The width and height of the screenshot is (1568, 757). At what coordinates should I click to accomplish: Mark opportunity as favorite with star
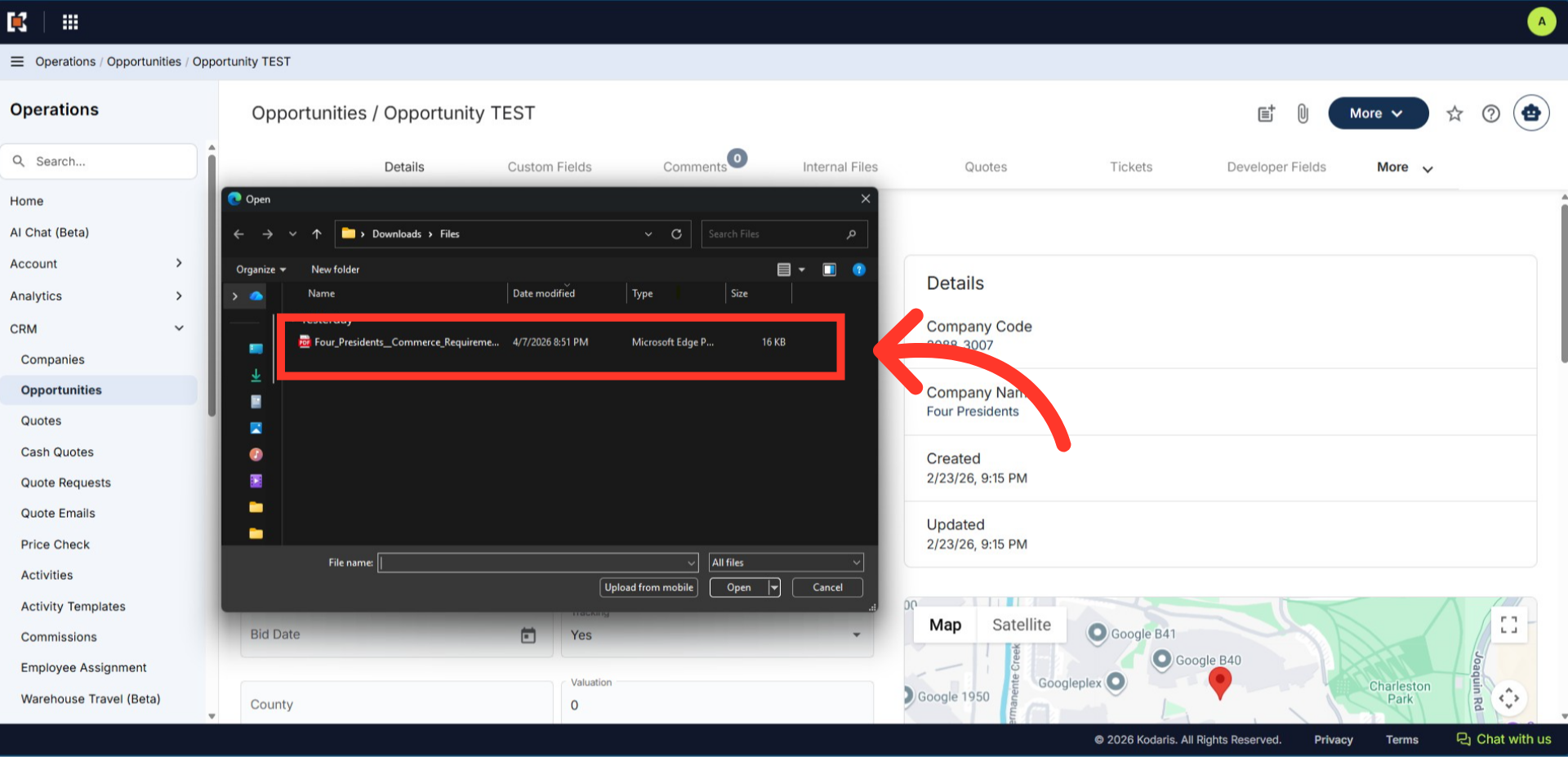1454,114
